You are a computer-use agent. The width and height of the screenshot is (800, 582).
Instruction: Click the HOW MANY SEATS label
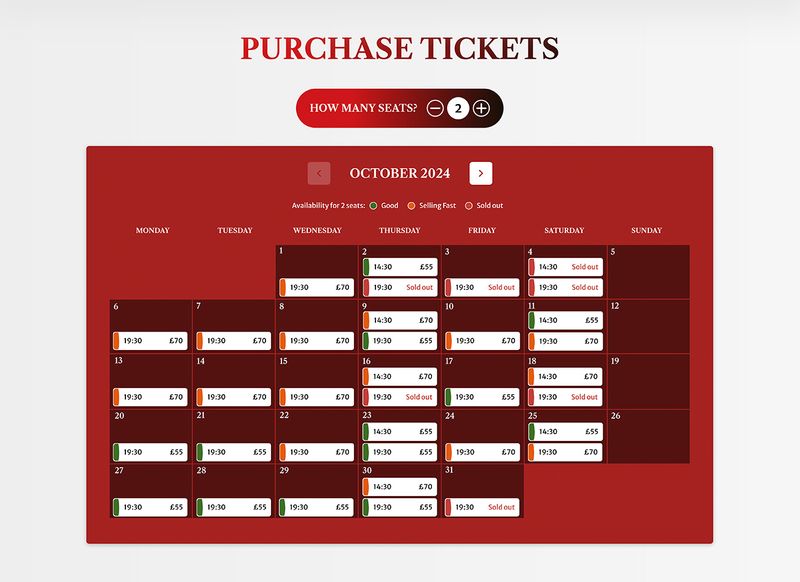click(x=363, y=107)
